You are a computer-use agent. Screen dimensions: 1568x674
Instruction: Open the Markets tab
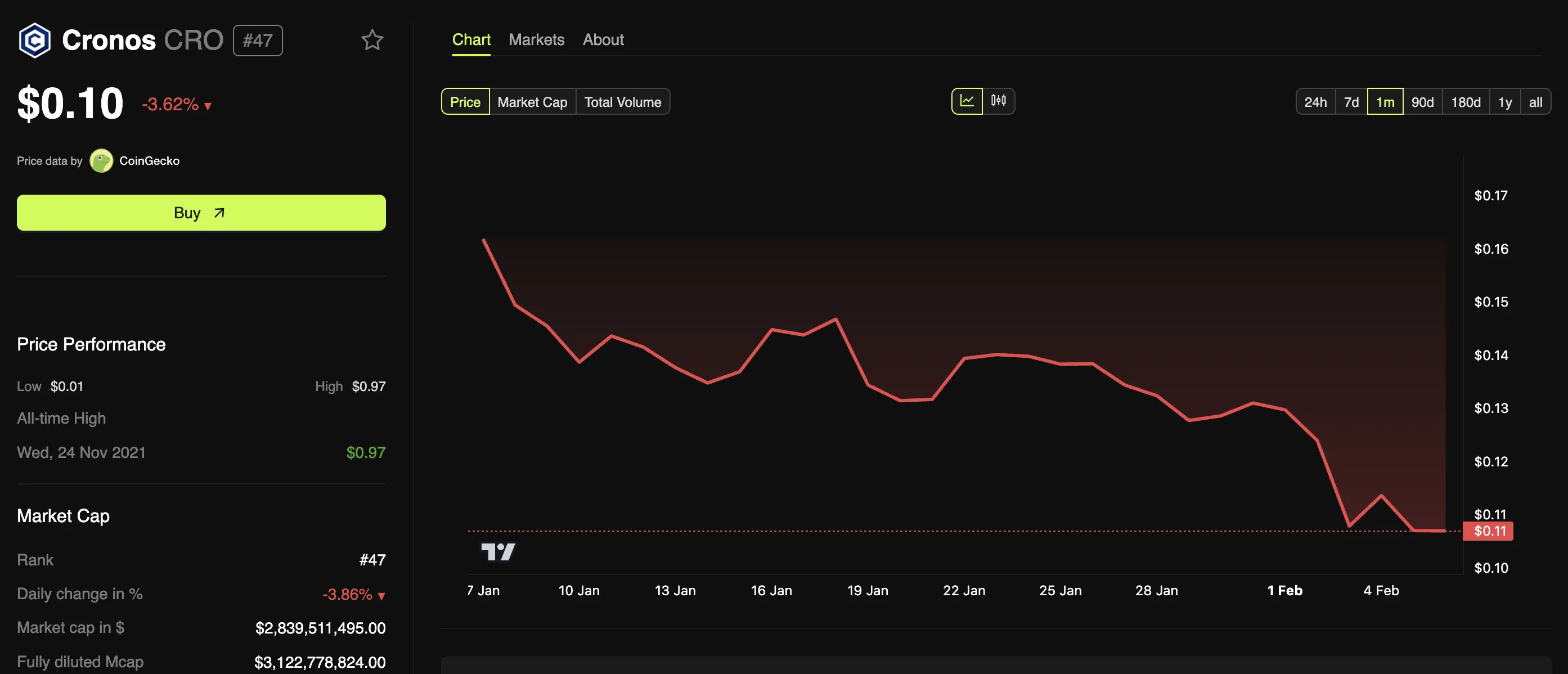pyautogui.click(x=536, y=38)
